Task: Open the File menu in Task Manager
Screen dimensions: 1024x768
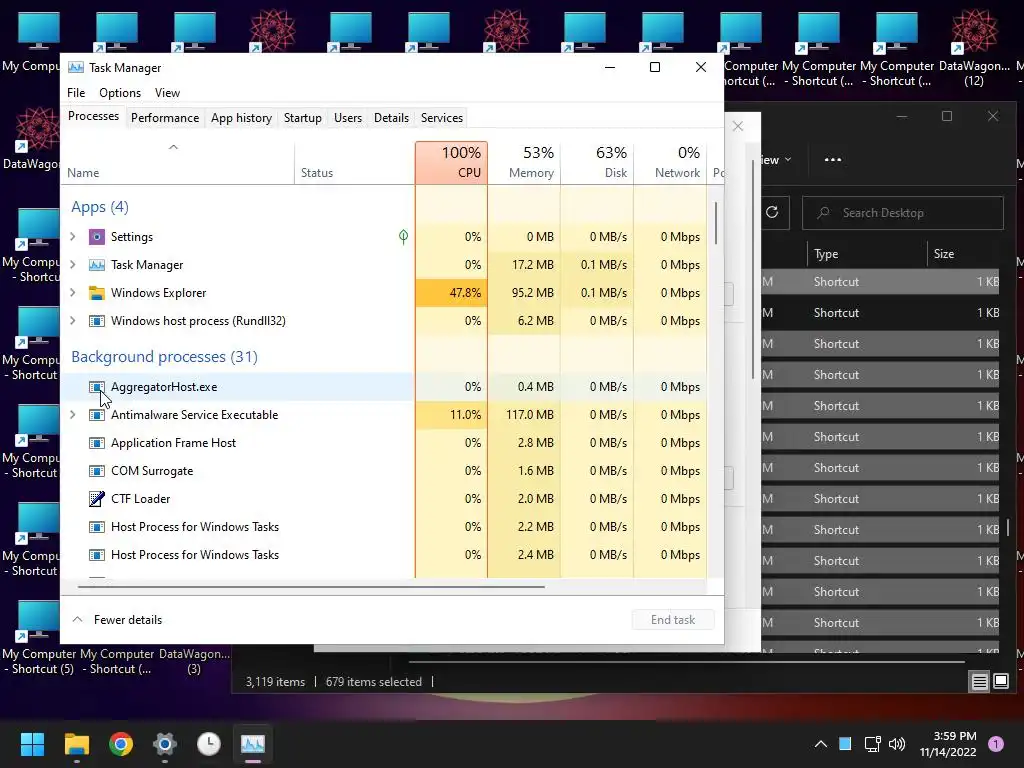Action: [76, 93]
